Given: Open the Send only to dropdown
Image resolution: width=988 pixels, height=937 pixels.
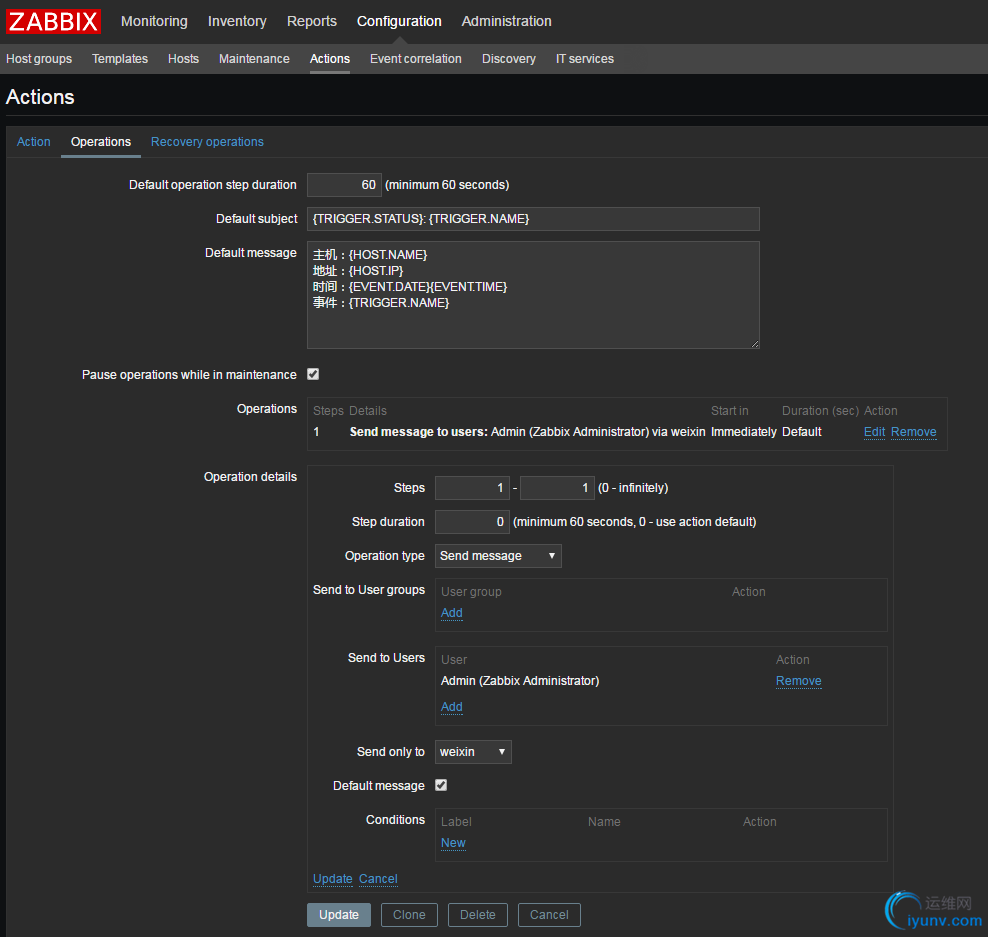Looking at the screenshot, I should coord(473,752).
